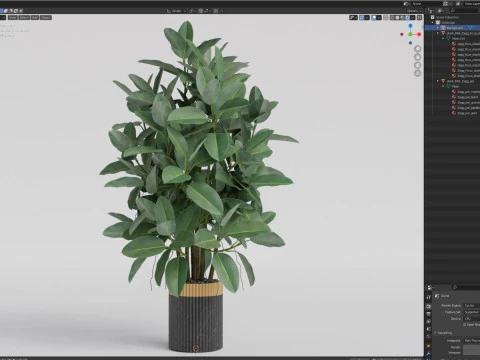The image size is (480, 360).
Task: Open the overlays settings dropdown arrow
Action: (x=379, y=17)
